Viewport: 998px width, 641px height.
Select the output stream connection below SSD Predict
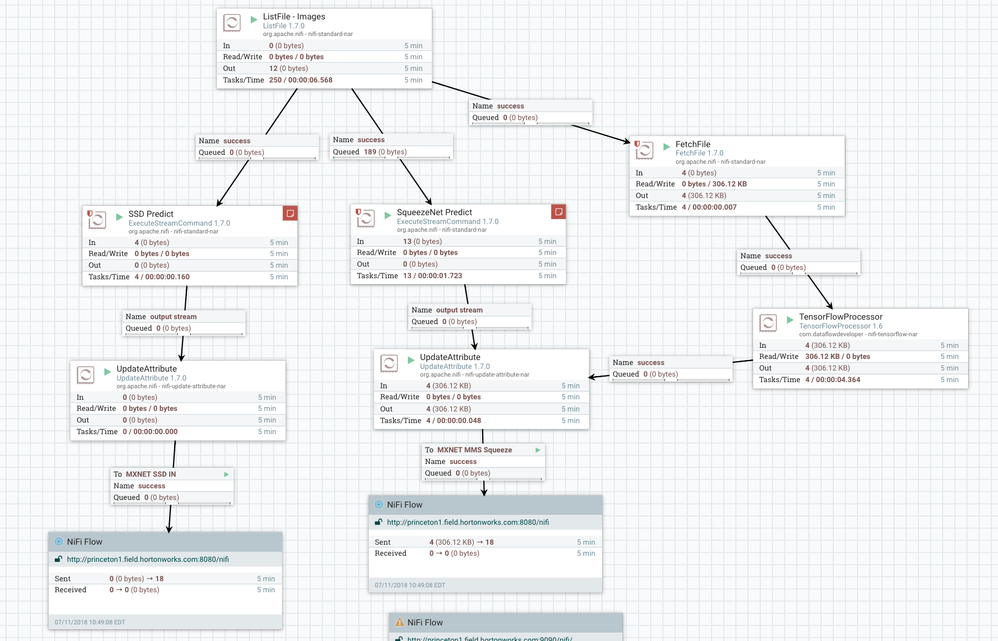pos(184,323)
